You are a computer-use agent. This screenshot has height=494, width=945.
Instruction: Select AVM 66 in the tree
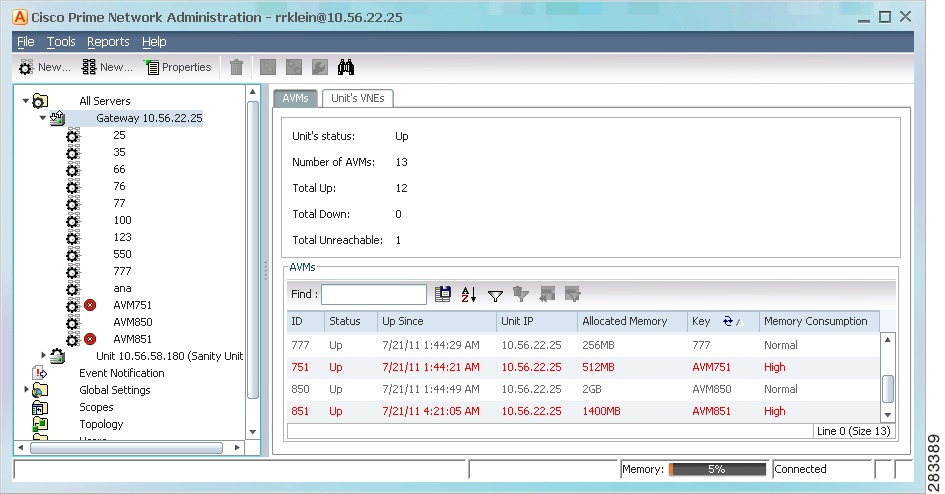119,169
